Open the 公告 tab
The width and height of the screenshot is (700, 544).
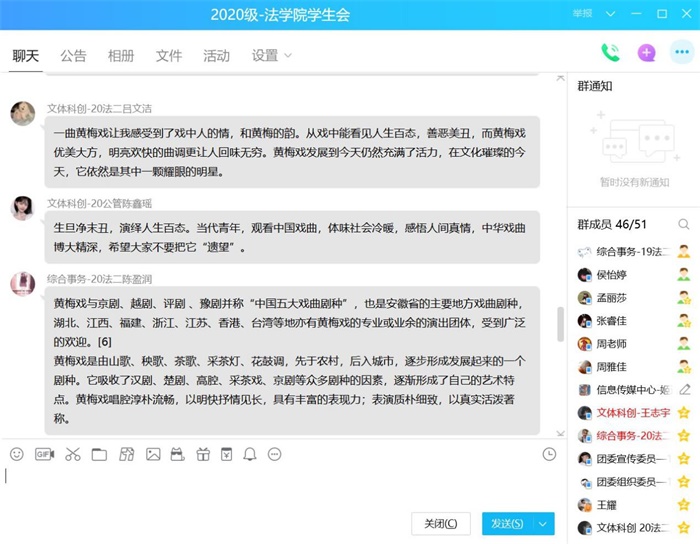click(x=73, y=56)
